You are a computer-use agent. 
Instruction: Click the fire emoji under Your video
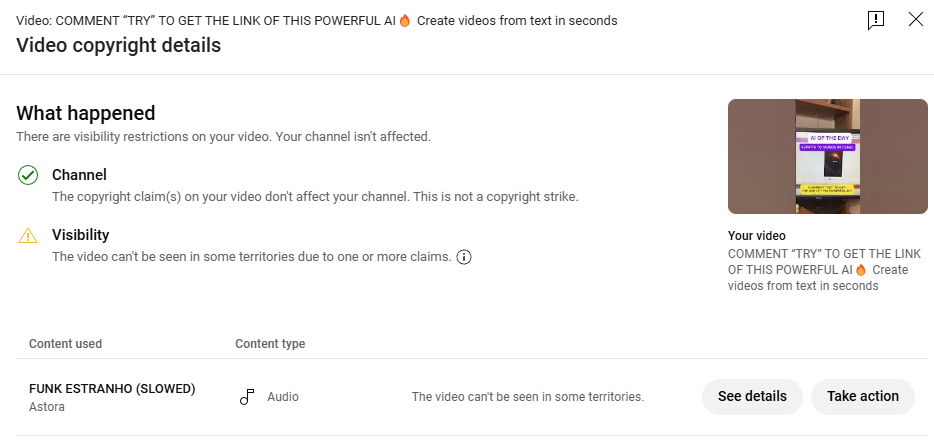[860, 270]
